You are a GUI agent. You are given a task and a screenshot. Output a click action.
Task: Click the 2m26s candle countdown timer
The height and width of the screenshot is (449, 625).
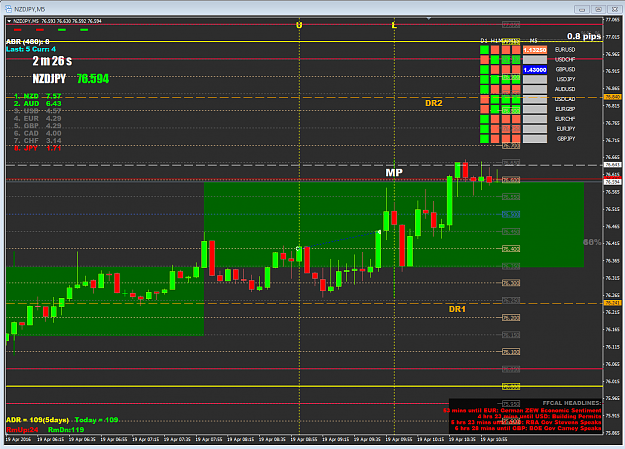pyautogui.click(x=52, y=61)
